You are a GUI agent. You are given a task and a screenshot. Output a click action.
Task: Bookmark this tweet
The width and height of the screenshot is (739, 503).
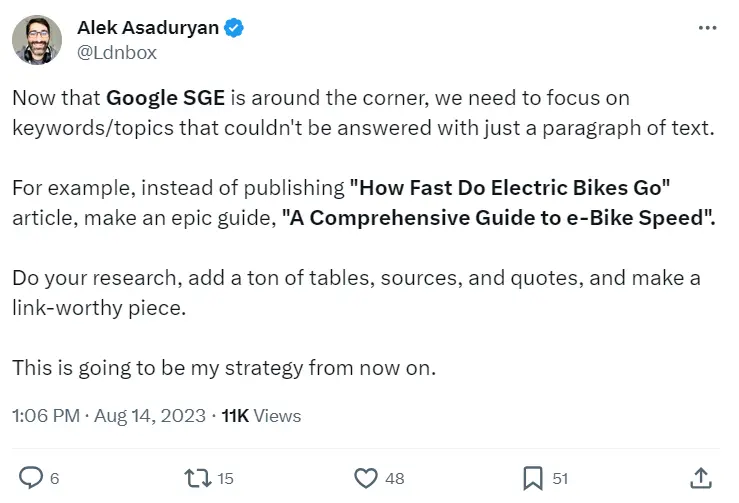tap(533, 477)
